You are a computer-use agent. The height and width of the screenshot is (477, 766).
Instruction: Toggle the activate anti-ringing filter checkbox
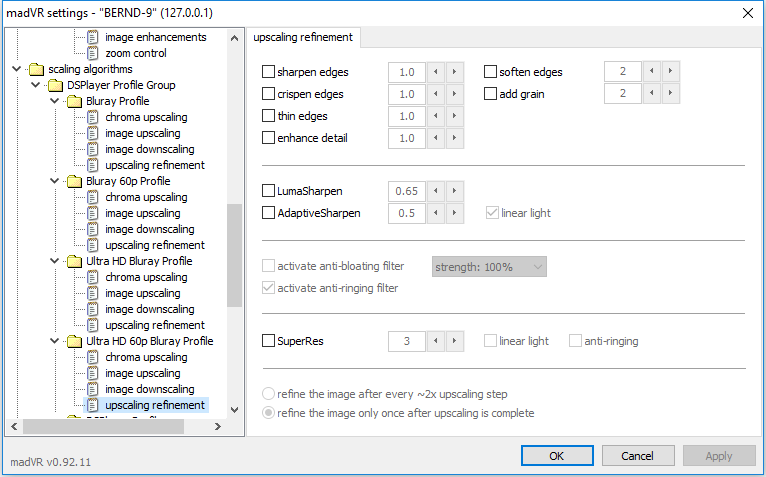[x=268, y=288]
